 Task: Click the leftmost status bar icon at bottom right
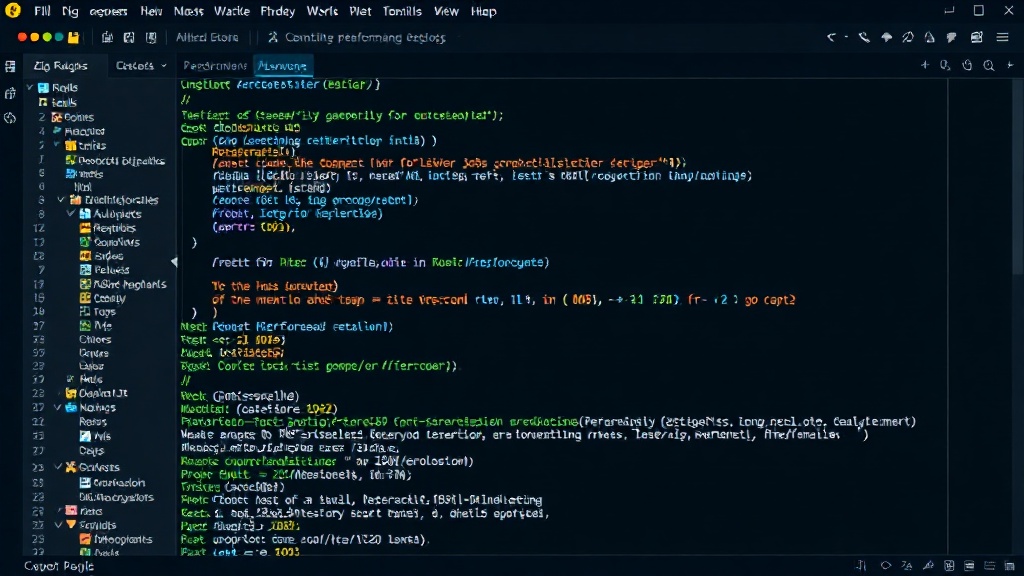(861, 566)
